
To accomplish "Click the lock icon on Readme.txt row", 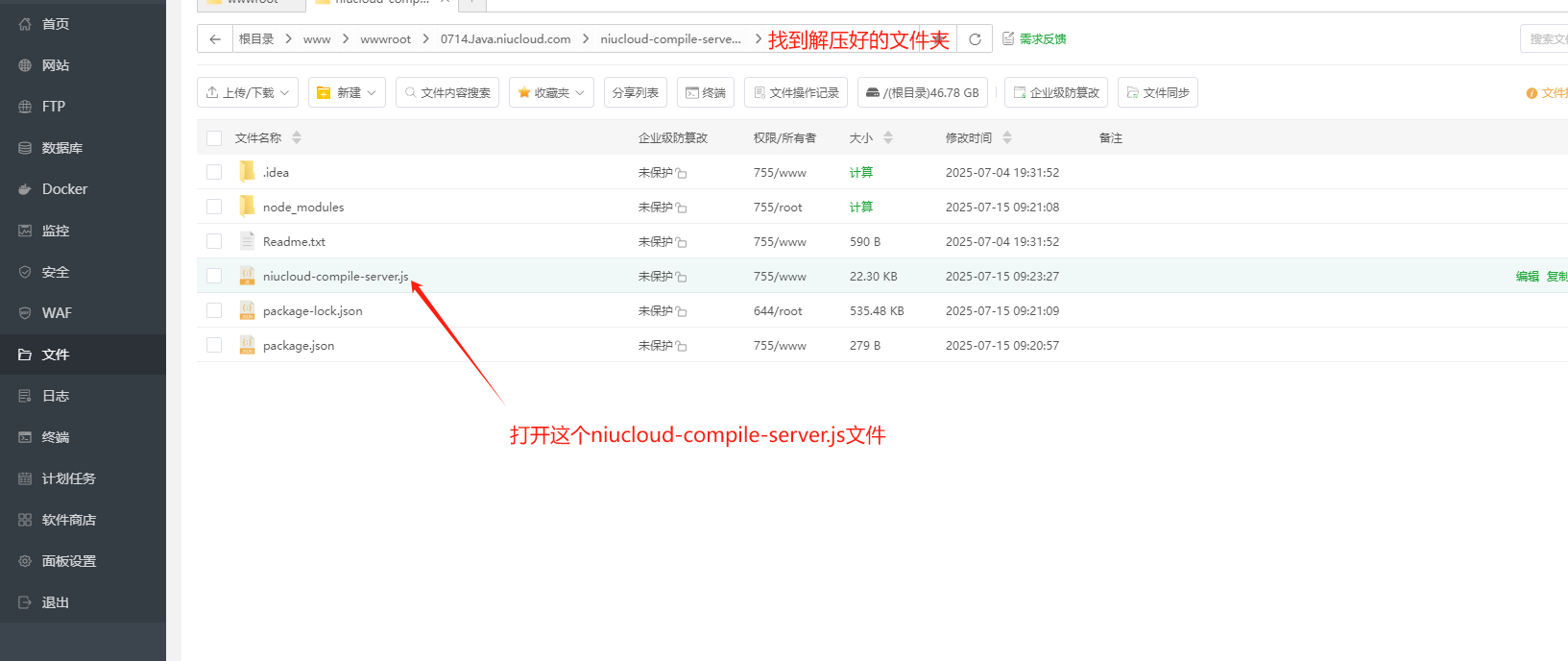I will pyautogui.click(x=681, y=242).
